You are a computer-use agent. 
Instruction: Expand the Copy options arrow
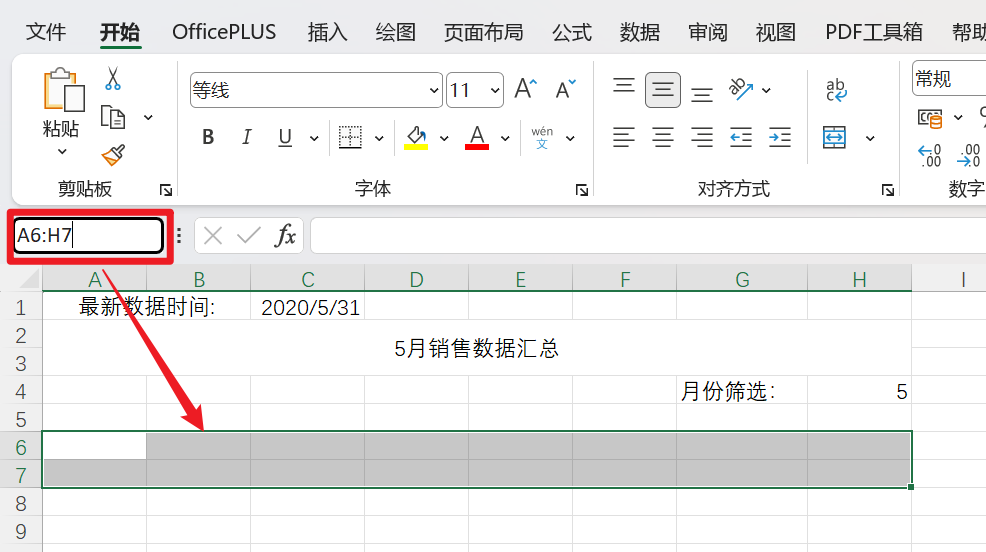pos(148,117)
